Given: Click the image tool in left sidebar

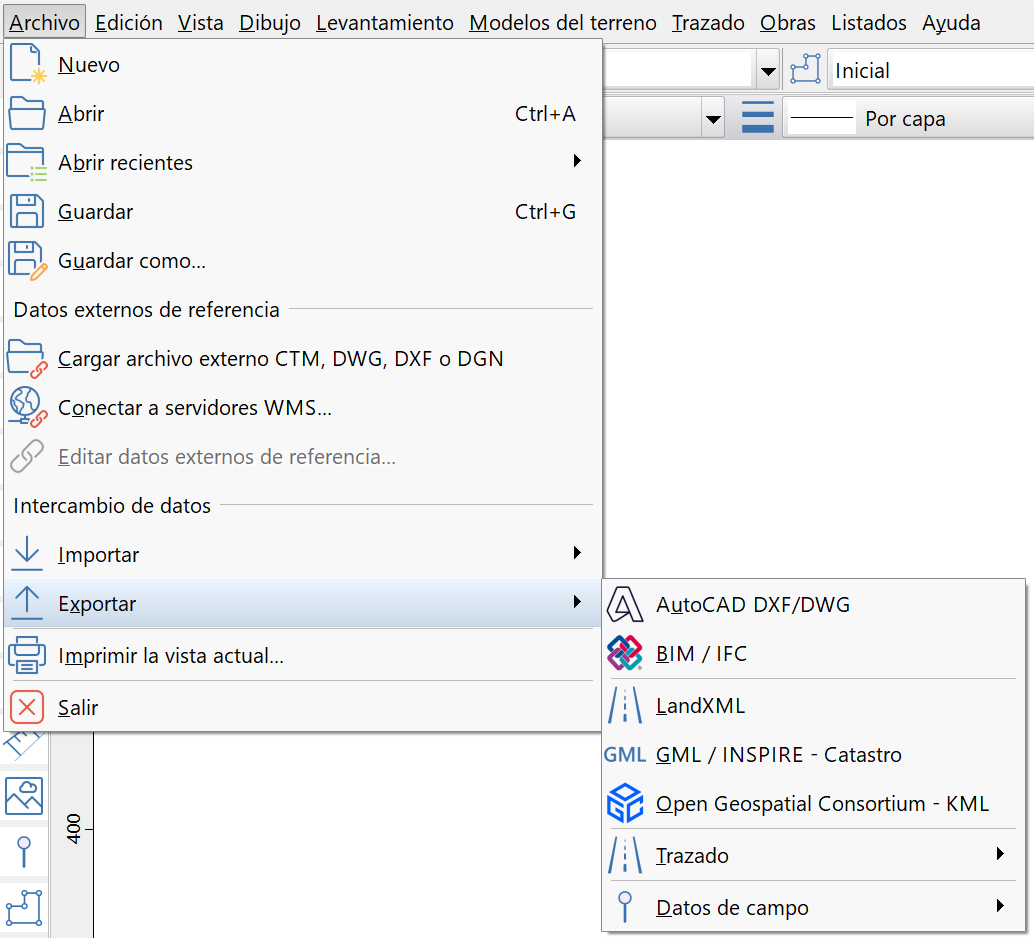Looking at the screenshot, I should [24, 796].
